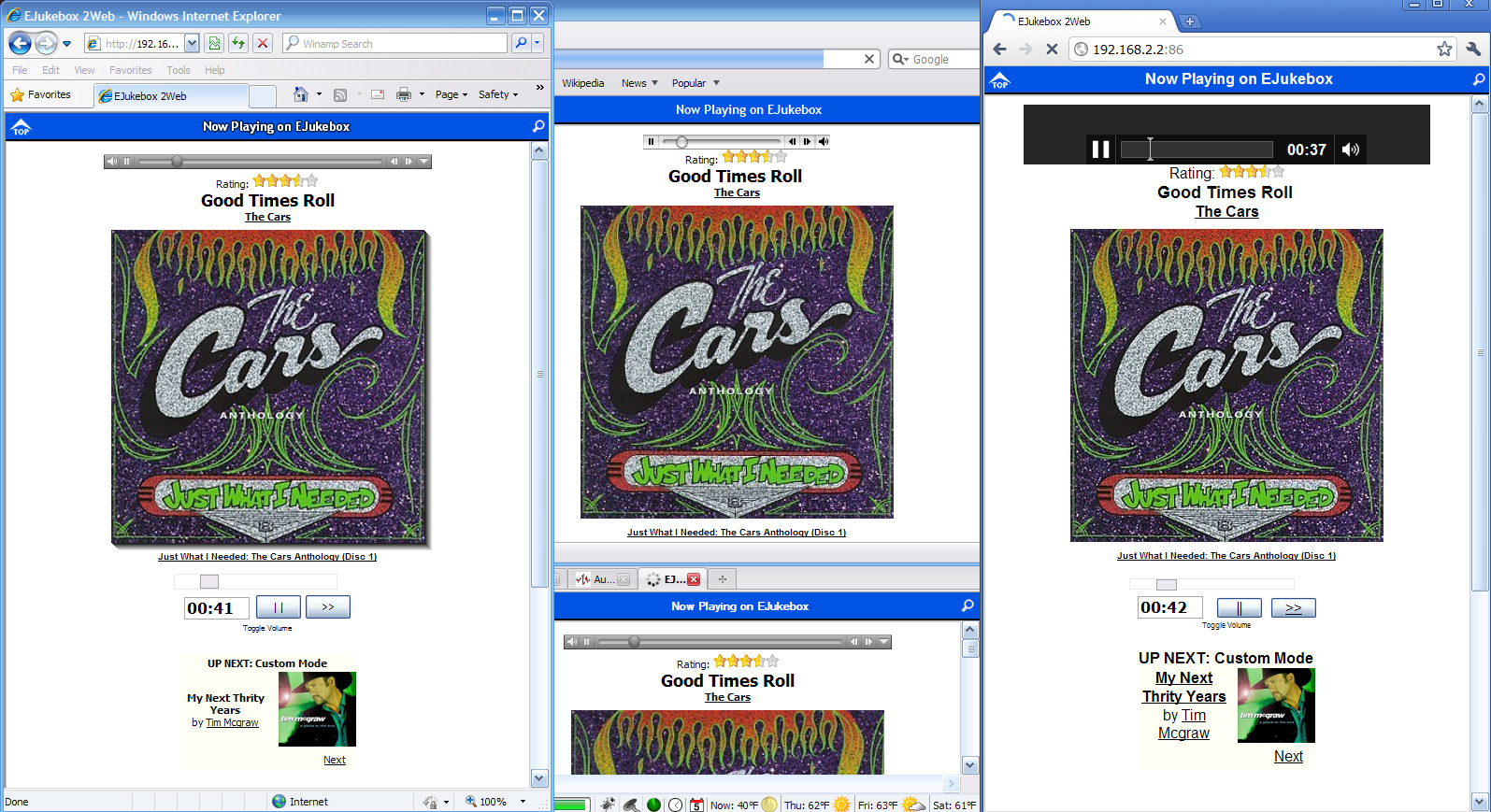The width and height of the screenshot is (1491, 812).
Task: Click the clock icon in bottom status bar
Action: [x=675, y=805]
